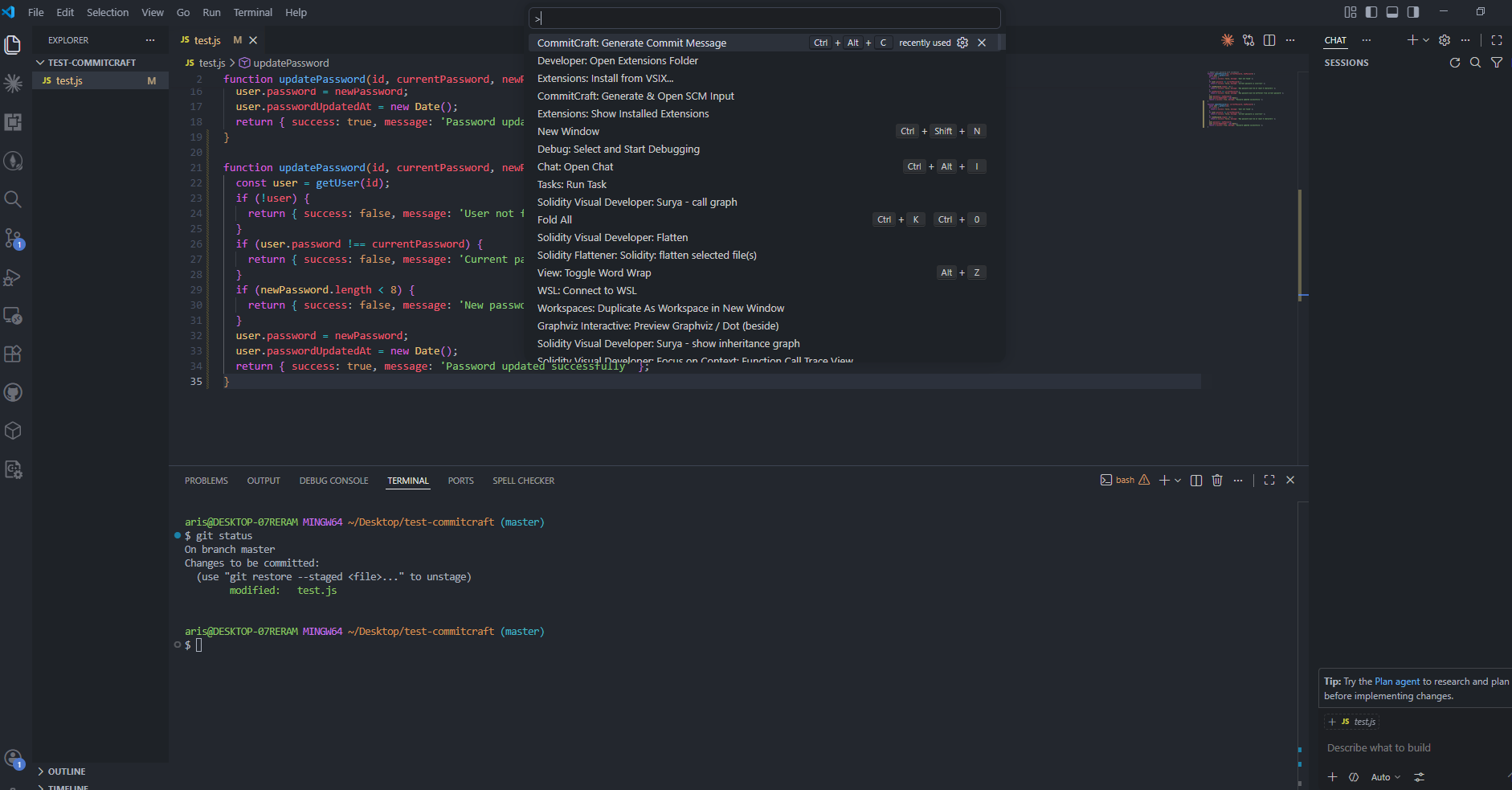The image size is (1512, 790).
Task: Search chat sessions with the magnifier icon
Action: [x=1476, y=63]
